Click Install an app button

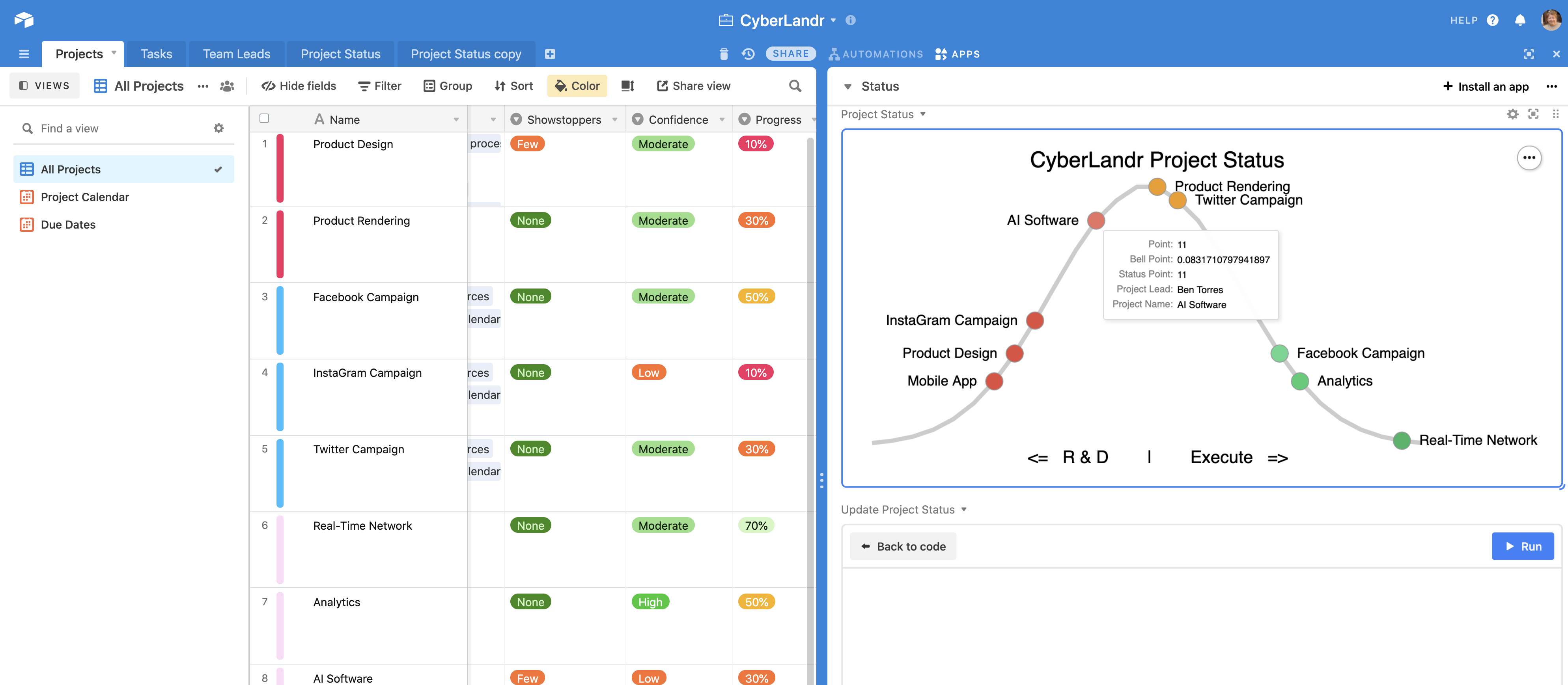coord(1486,86)
